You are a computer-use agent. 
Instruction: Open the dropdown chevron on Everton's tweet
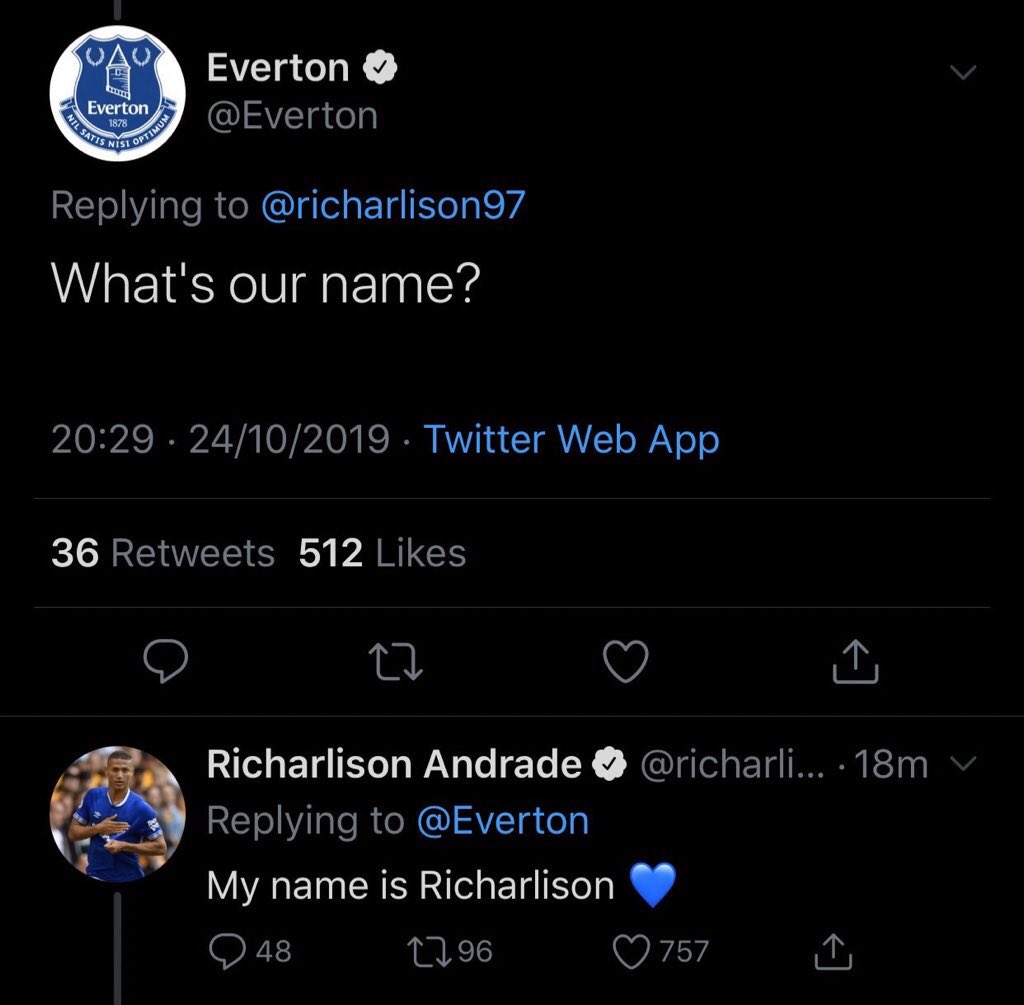point(962,73)
